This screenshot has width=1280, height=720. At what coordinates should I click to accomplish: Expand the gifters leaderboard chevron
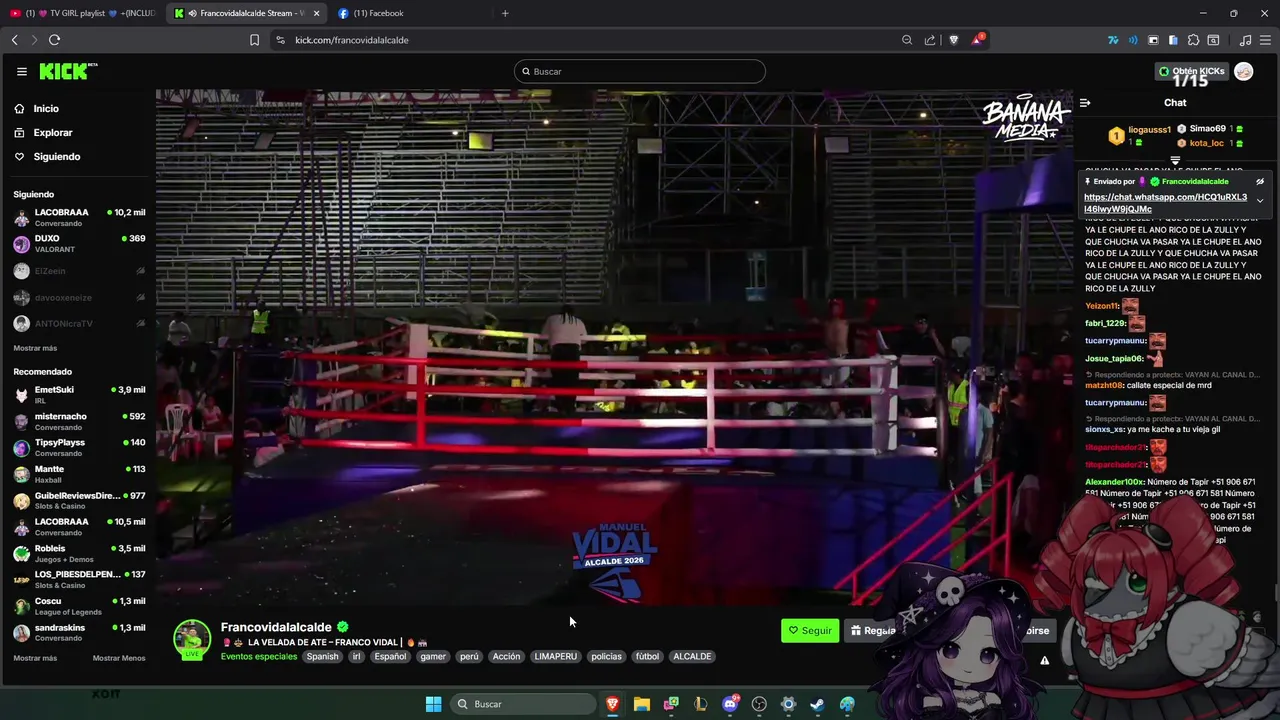tap(1175, 160)
